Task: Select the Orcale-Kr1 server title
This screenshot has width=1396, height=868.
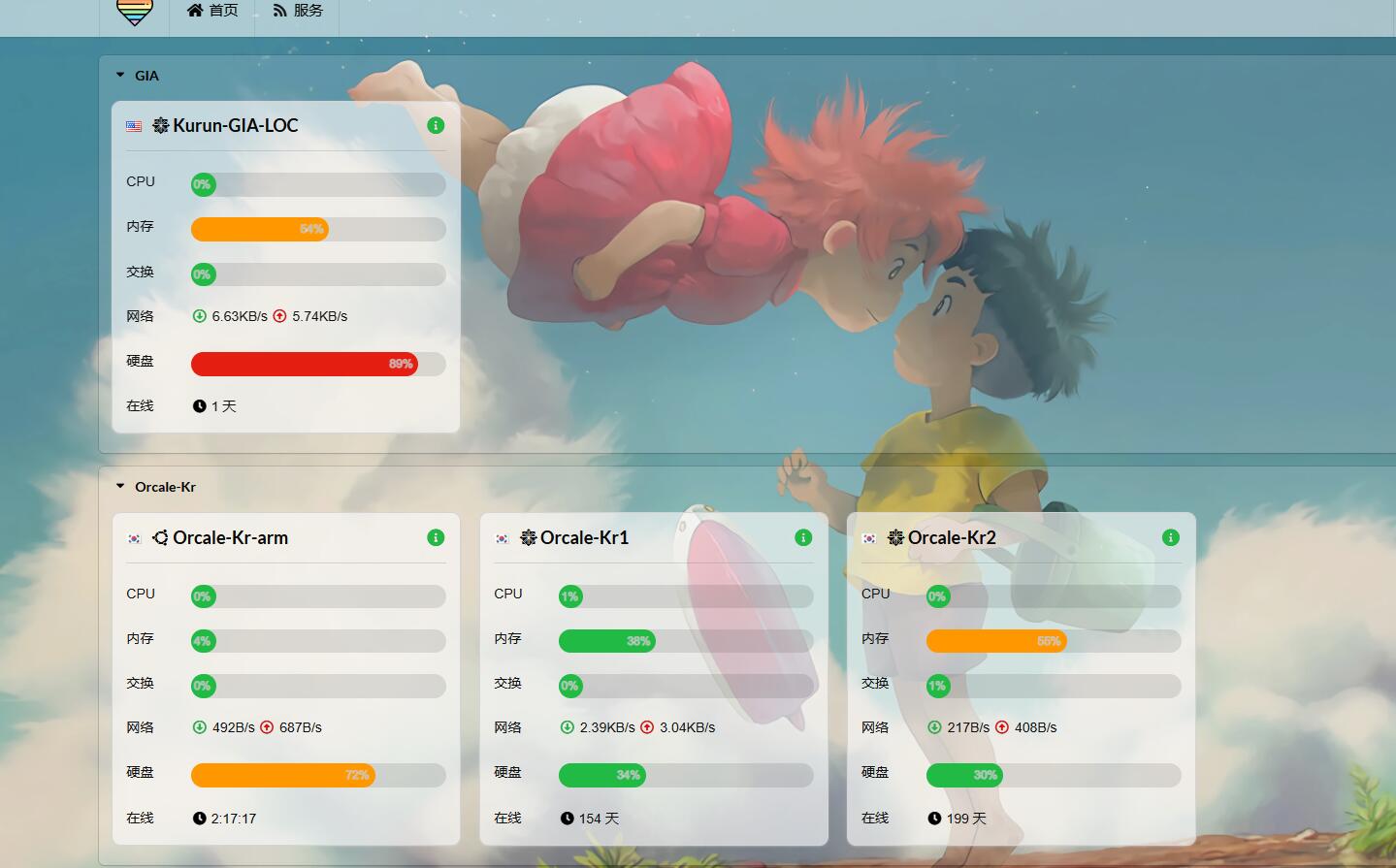Action: click(584, 537)
